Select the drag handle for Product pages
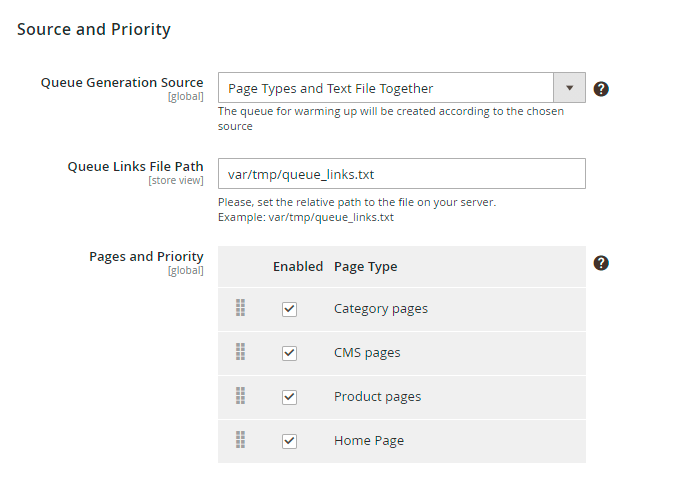 [x=240, y=396]
